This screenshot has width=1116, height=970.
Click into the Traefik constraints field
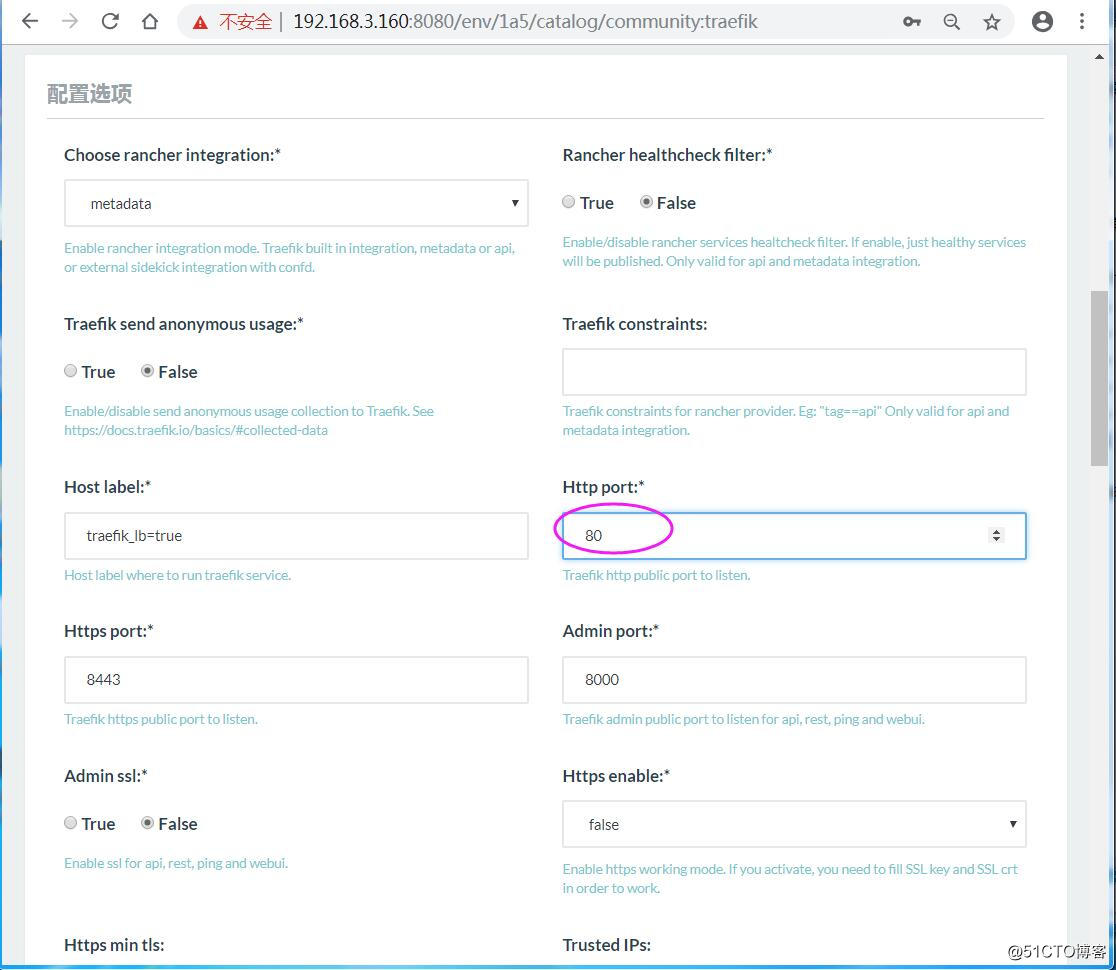tap(794, 371)
